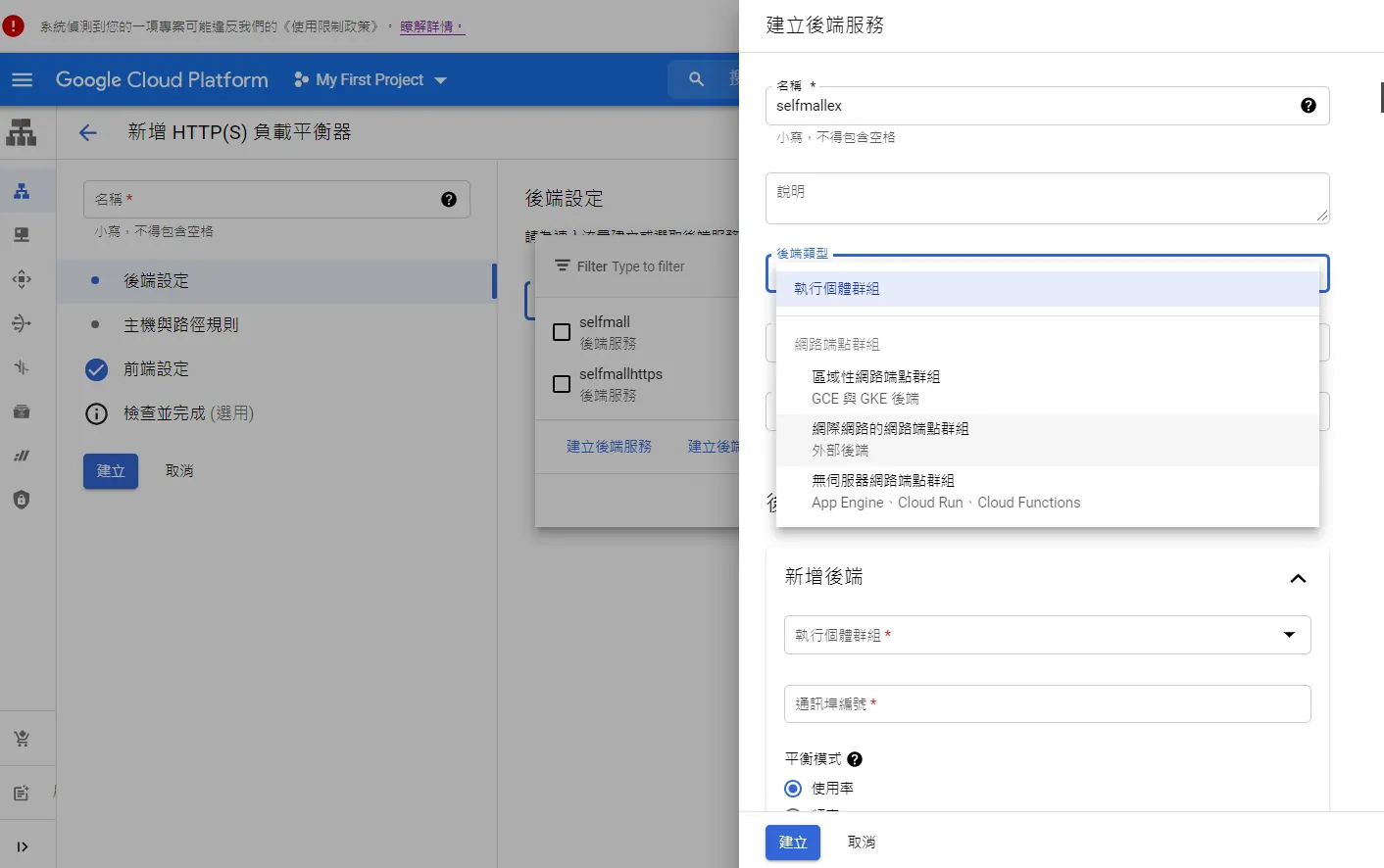
Task: Click the help icon in the selfmallex name field
Action: point(1308,105)
